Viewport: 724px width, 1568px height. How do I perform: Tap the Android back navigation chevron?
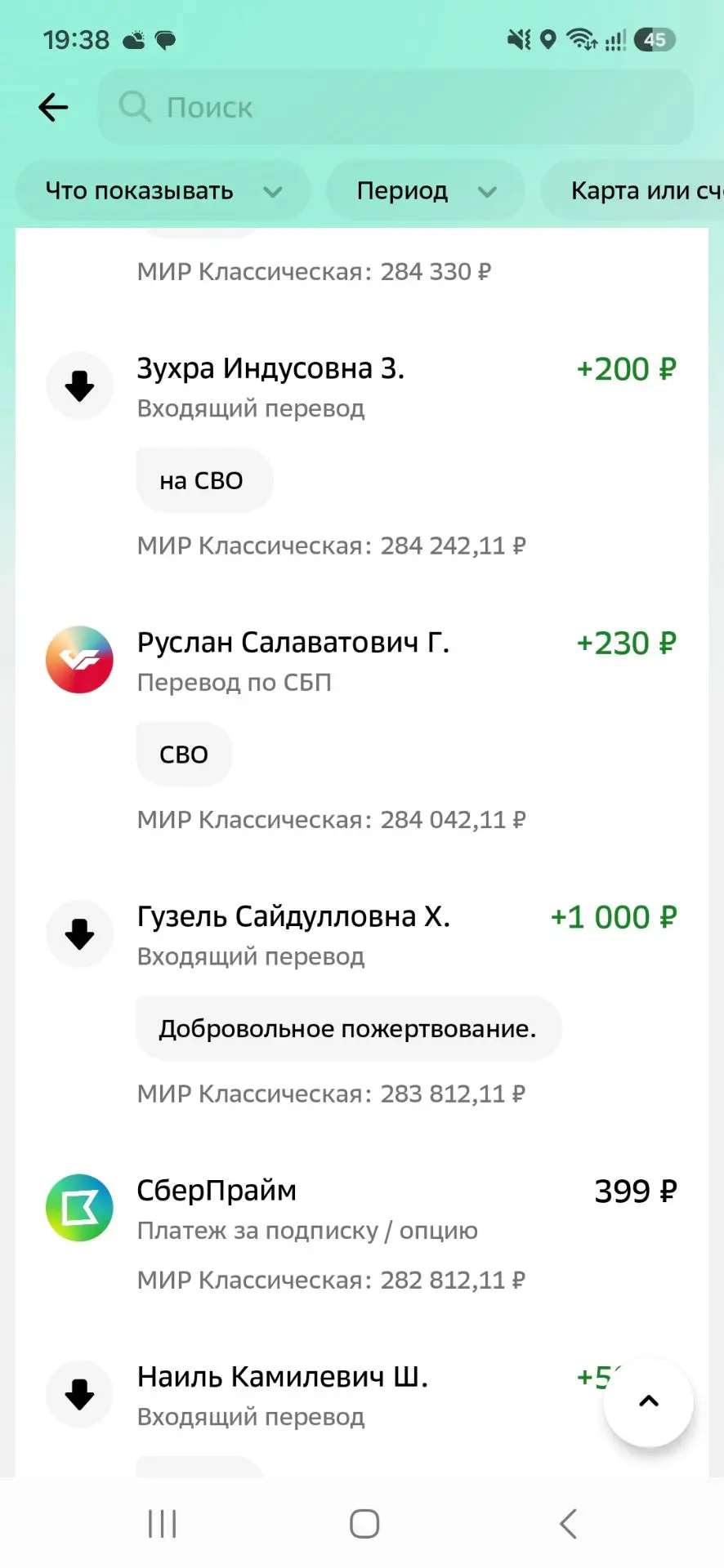point(568,1524)
